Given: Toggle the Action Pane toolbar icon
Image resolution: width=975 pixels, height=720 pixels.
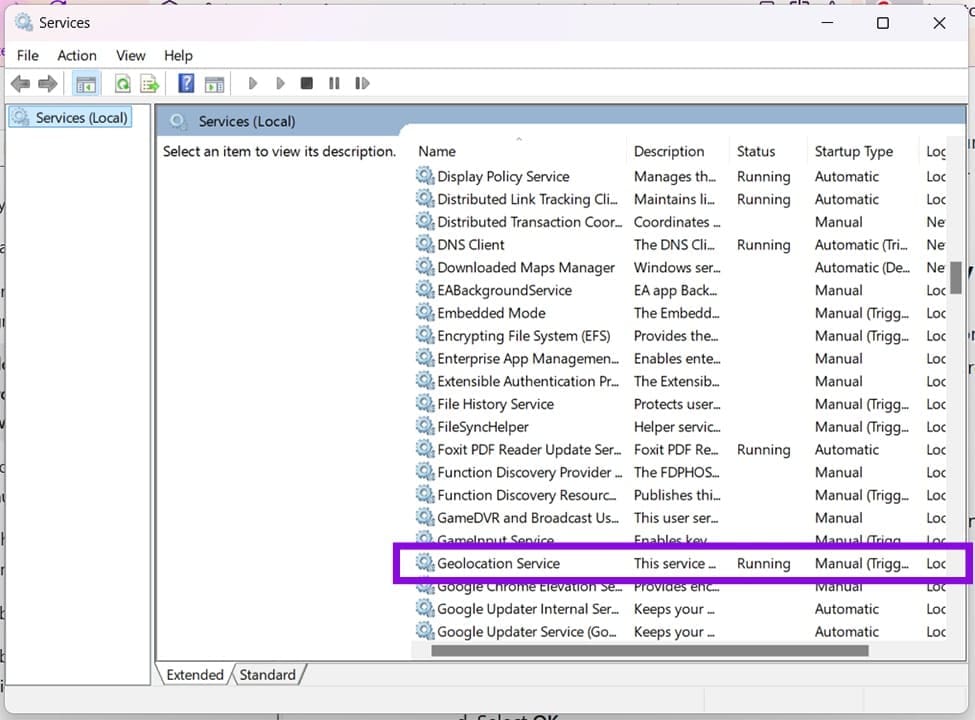Looking at the screenshot, I should (215, 83).
